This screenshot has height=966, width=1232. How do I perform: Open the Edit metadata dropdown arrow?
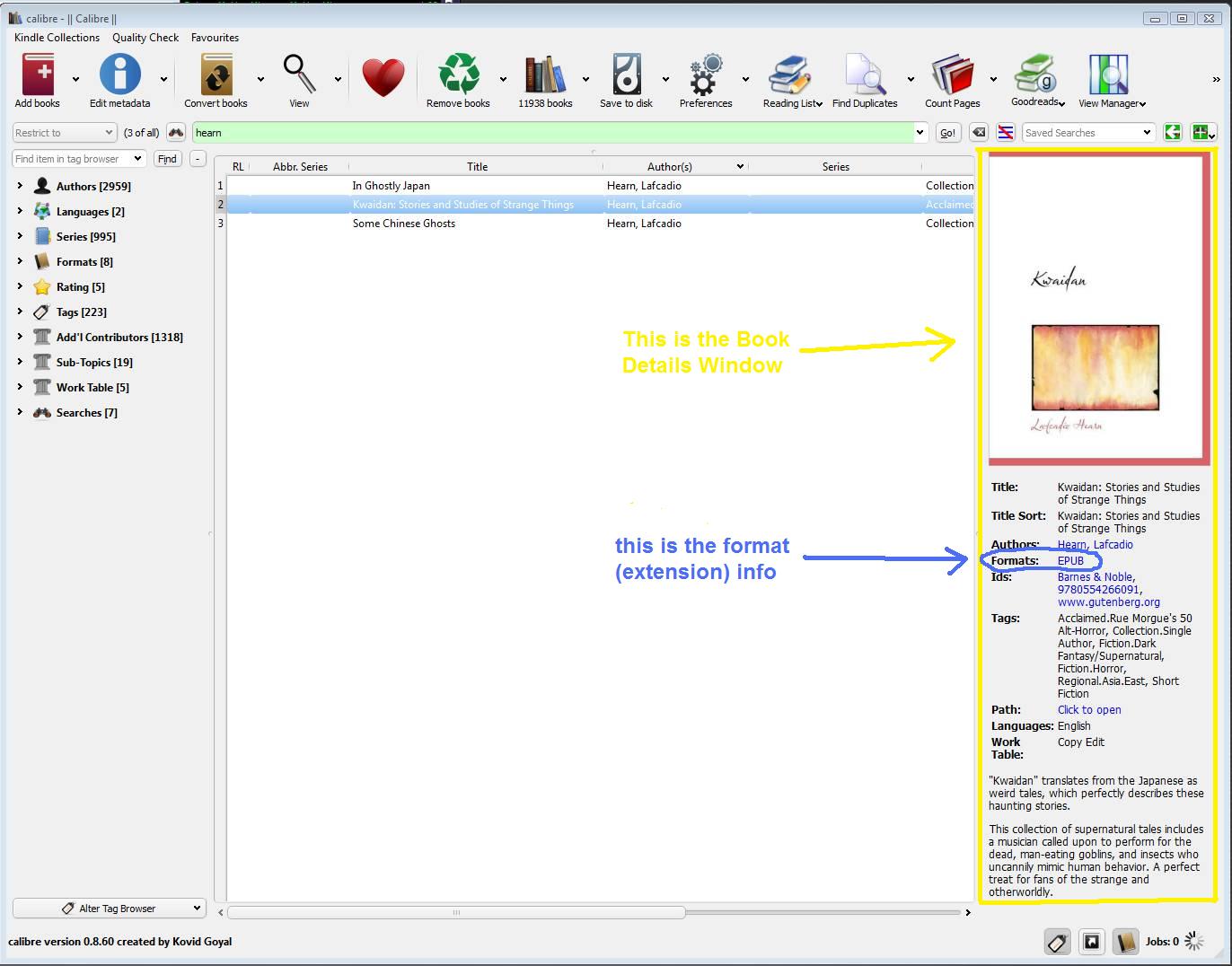[x=163, y=79]
